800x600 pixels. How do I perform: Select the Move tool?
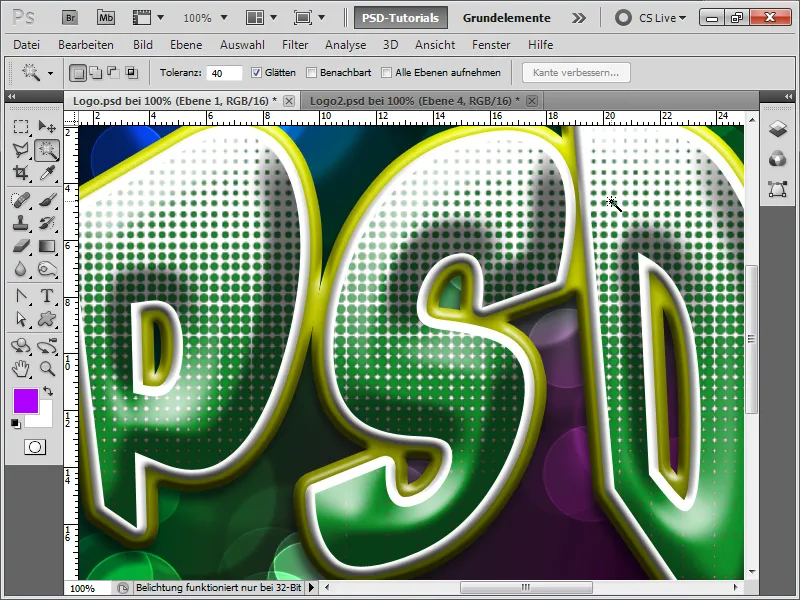point(47,126)
